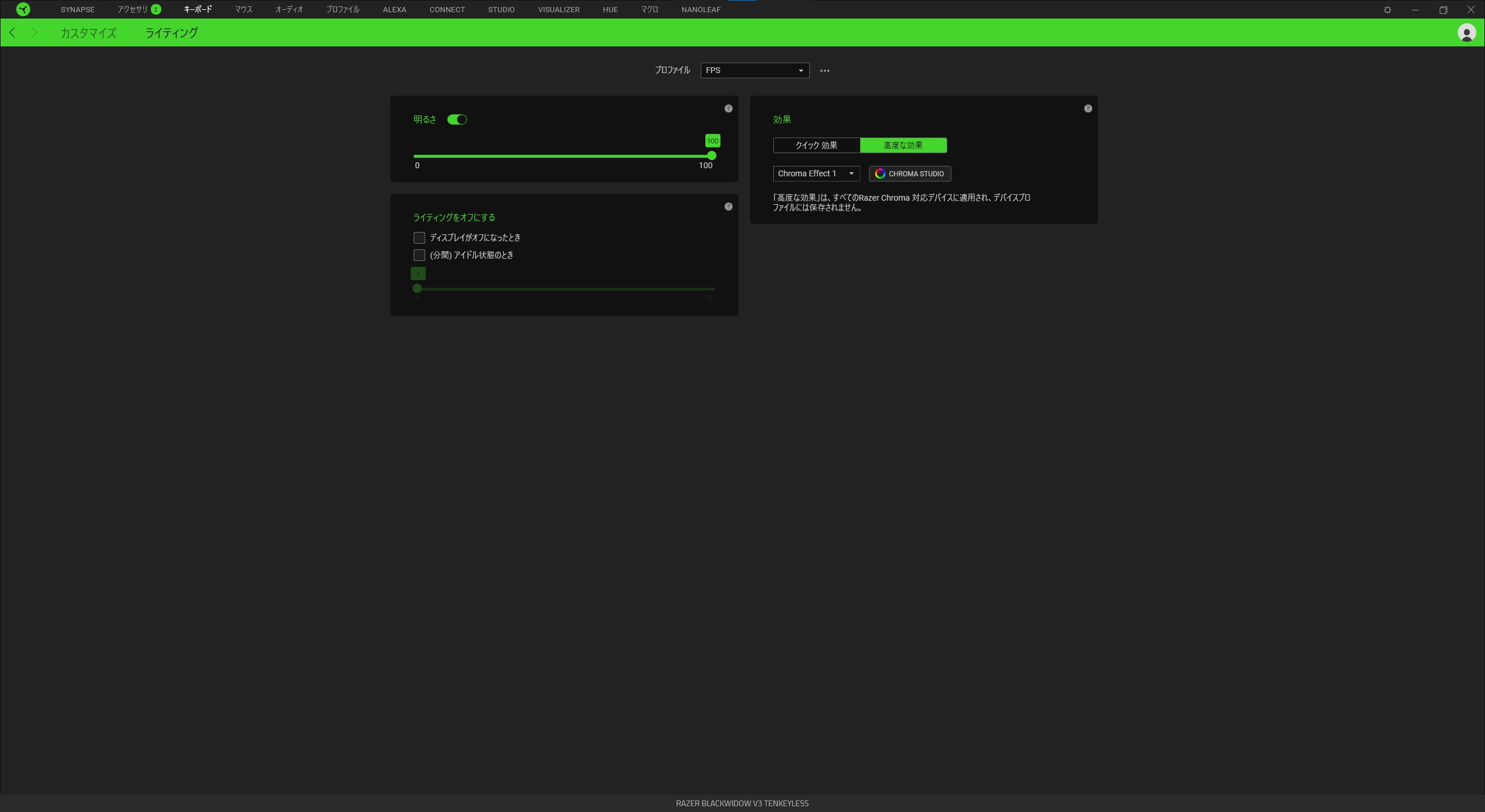Open the マクロ tab

click(650, 9)
